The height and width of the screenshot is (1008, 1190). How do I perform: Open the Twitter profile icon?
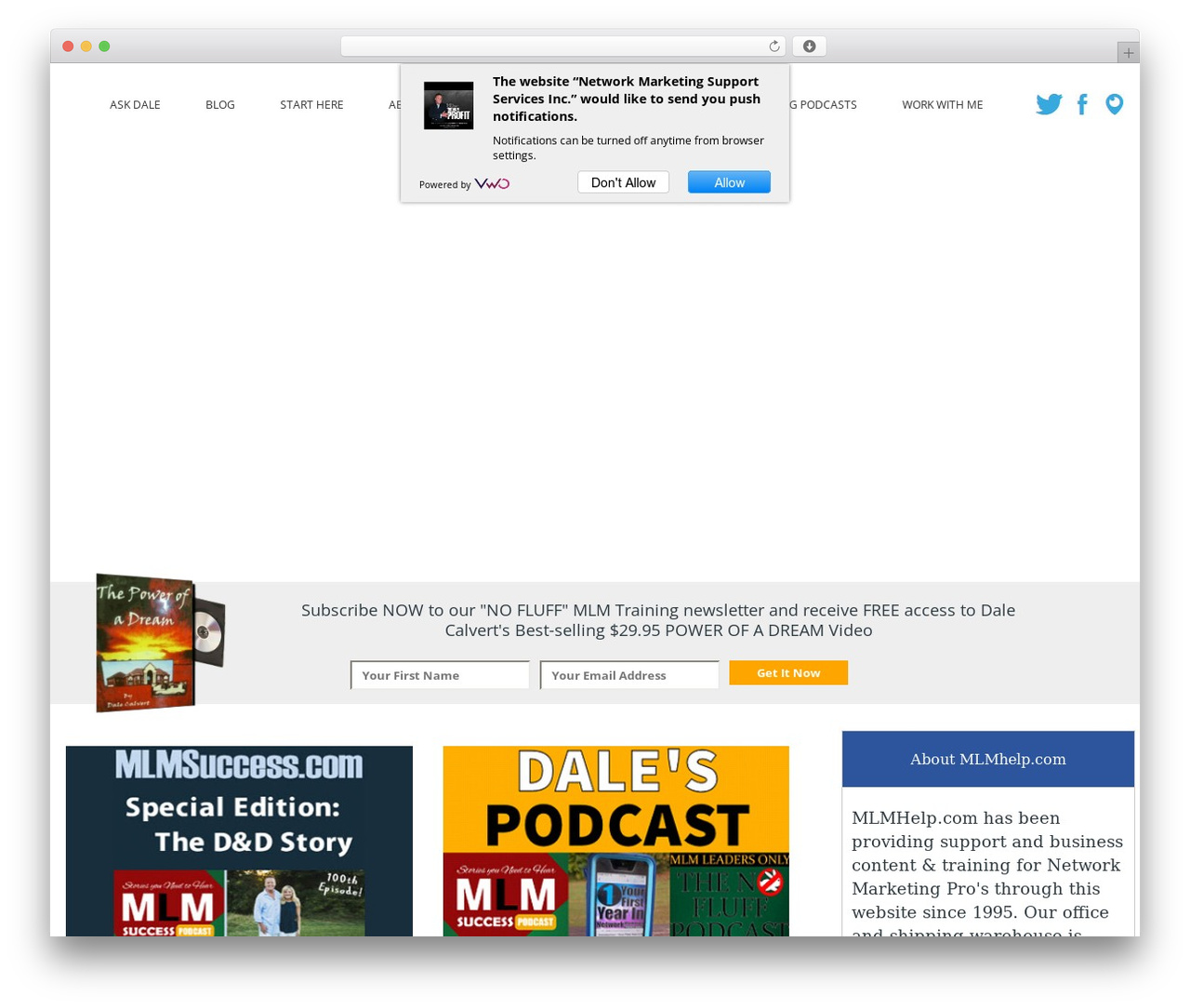pos(1049,104)
